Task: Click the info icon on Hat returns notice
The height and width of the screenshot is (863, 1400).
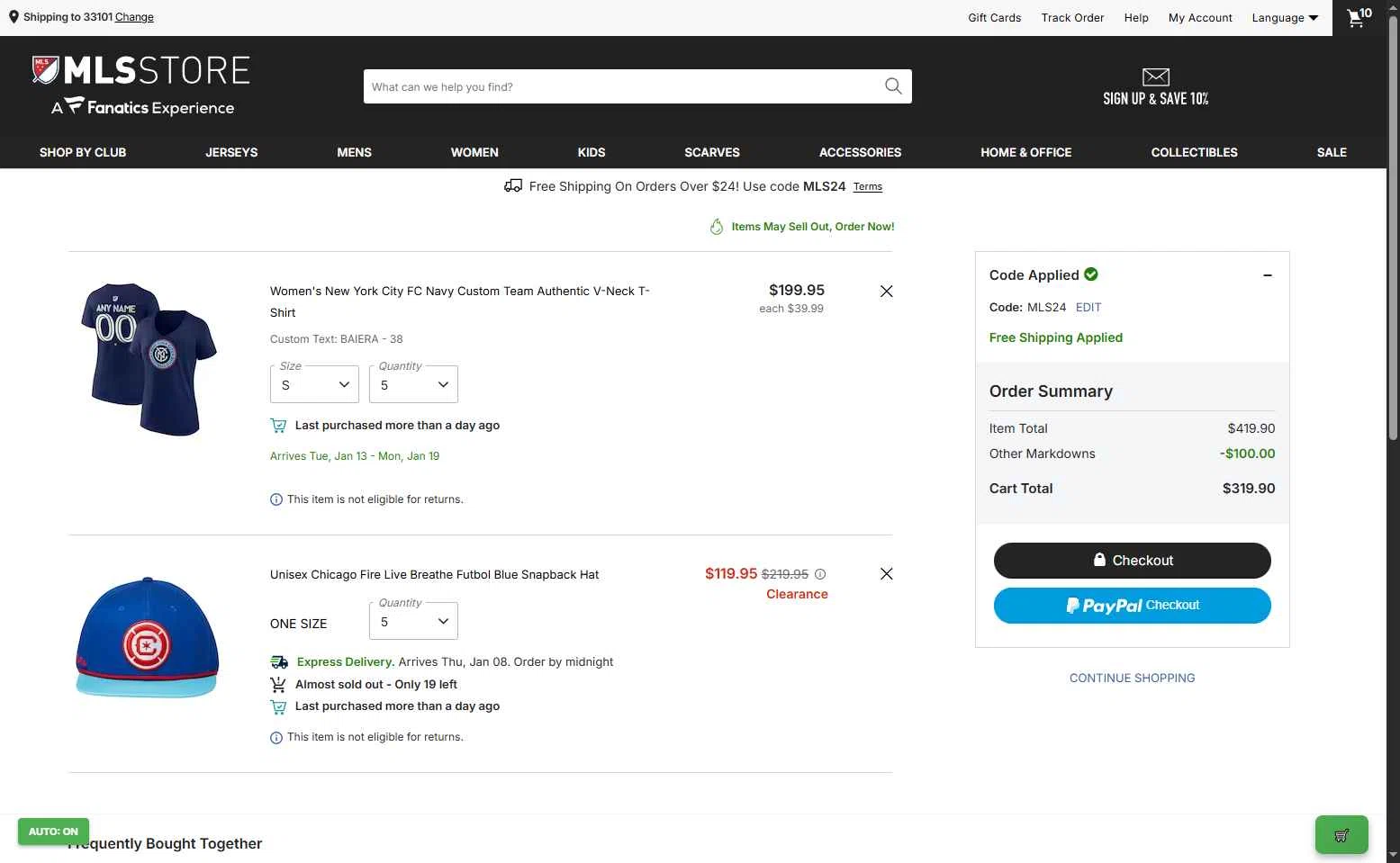Action: [276, 738]
